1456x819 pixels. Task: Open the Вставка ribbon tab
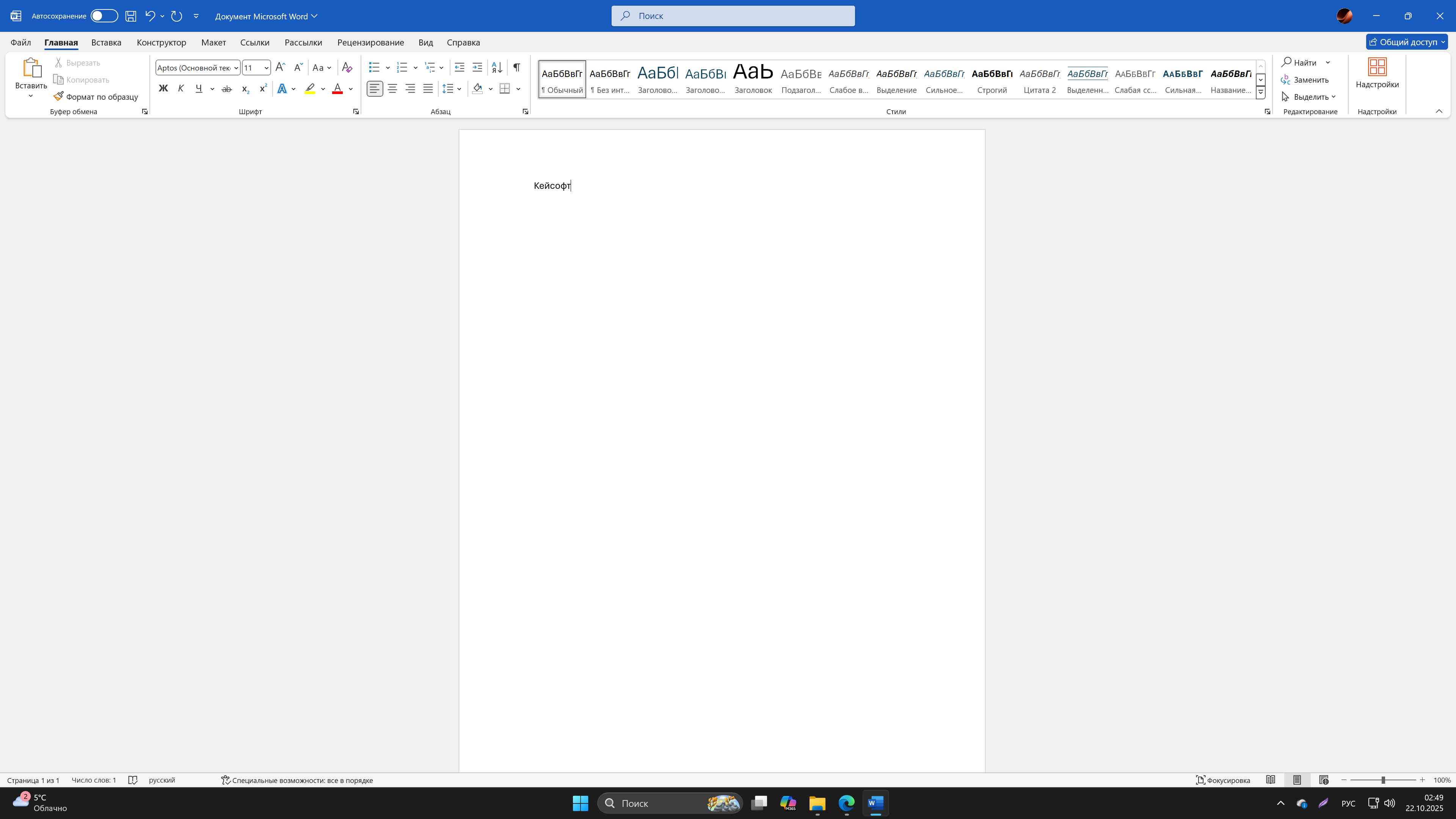106,42
